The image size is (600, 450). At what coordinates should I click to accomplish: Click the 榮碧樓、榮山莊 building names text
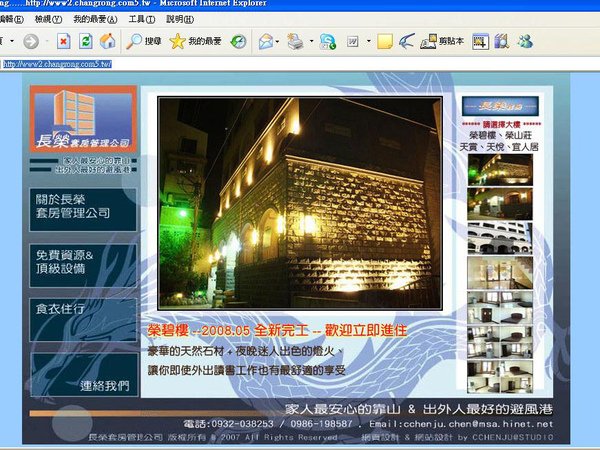(x=501, y=135)
